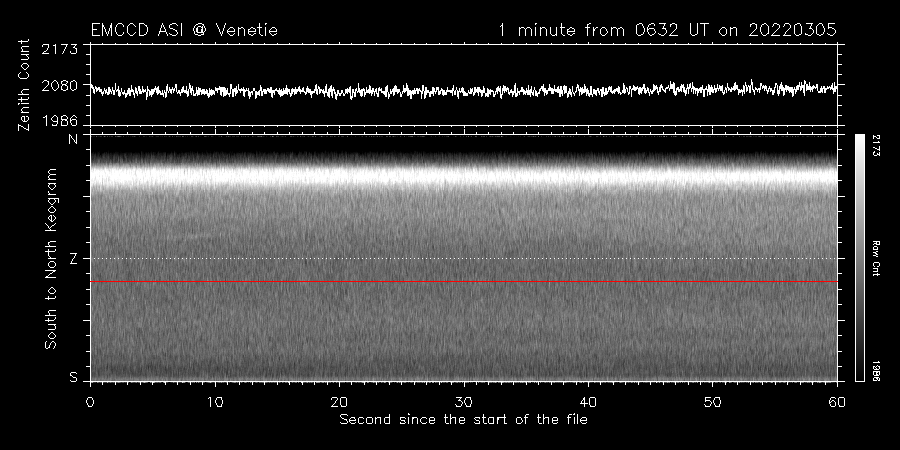Screen dimensions: 900x450
Task: Click the zenith count line trace
Action: pos(464,90)
